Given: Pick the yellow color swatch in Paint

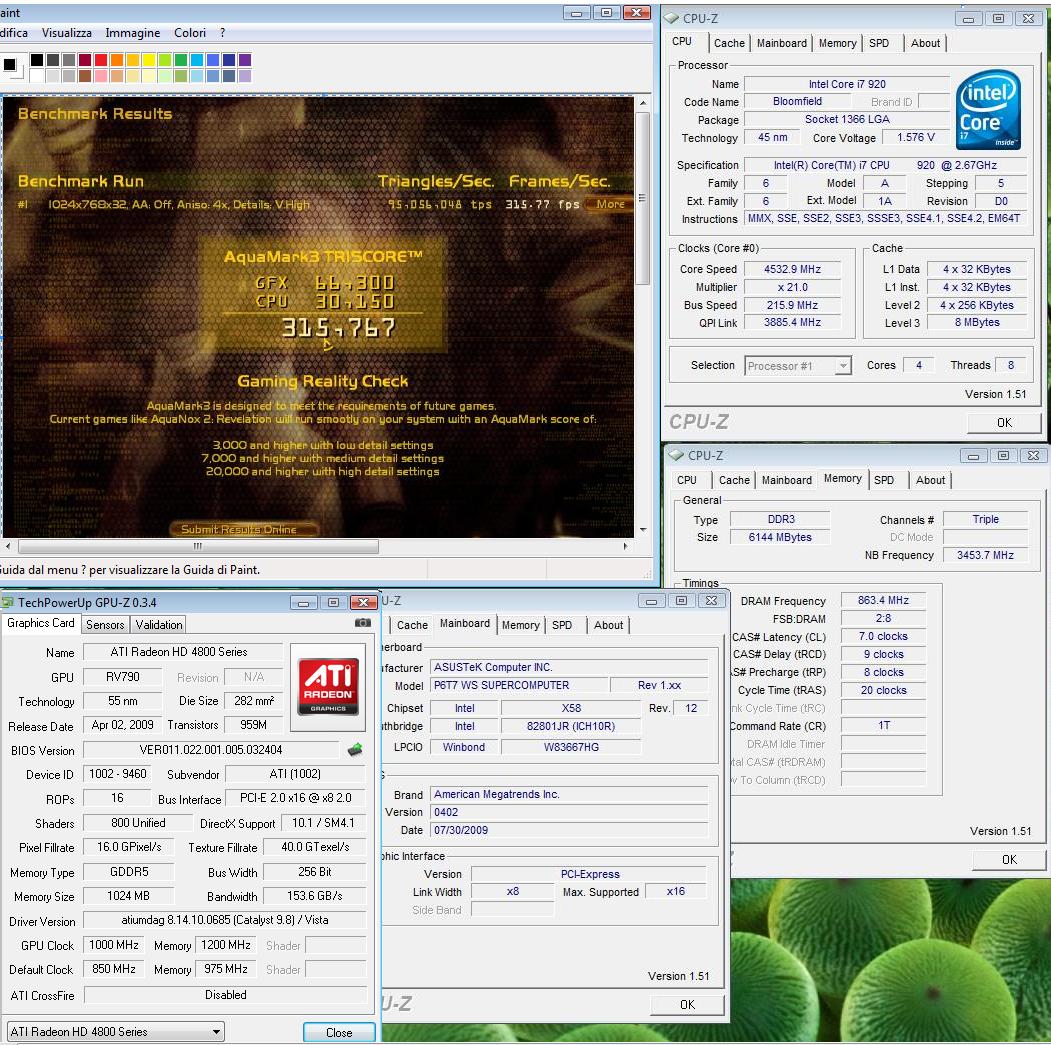Looking at the screenshot, I should point(149,60).
